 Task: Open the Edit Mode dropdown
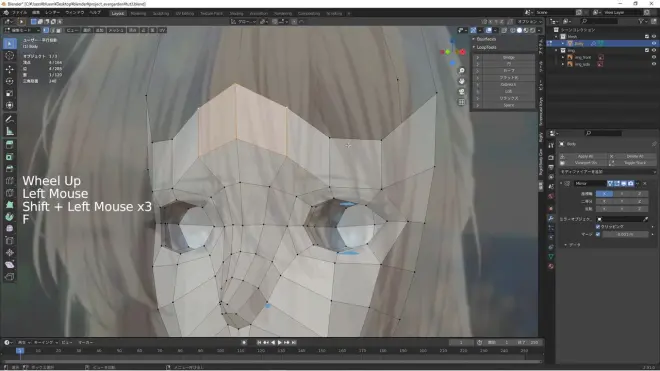pos(21,30)
